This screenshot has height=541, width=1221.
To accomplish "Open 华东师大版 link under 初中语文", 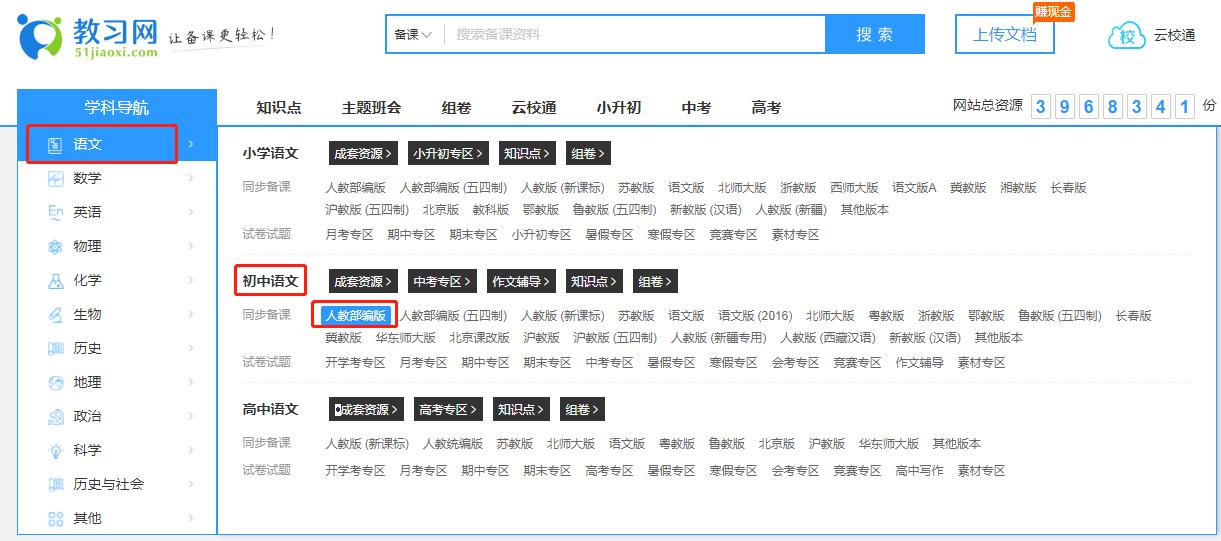I will point(406,338).
